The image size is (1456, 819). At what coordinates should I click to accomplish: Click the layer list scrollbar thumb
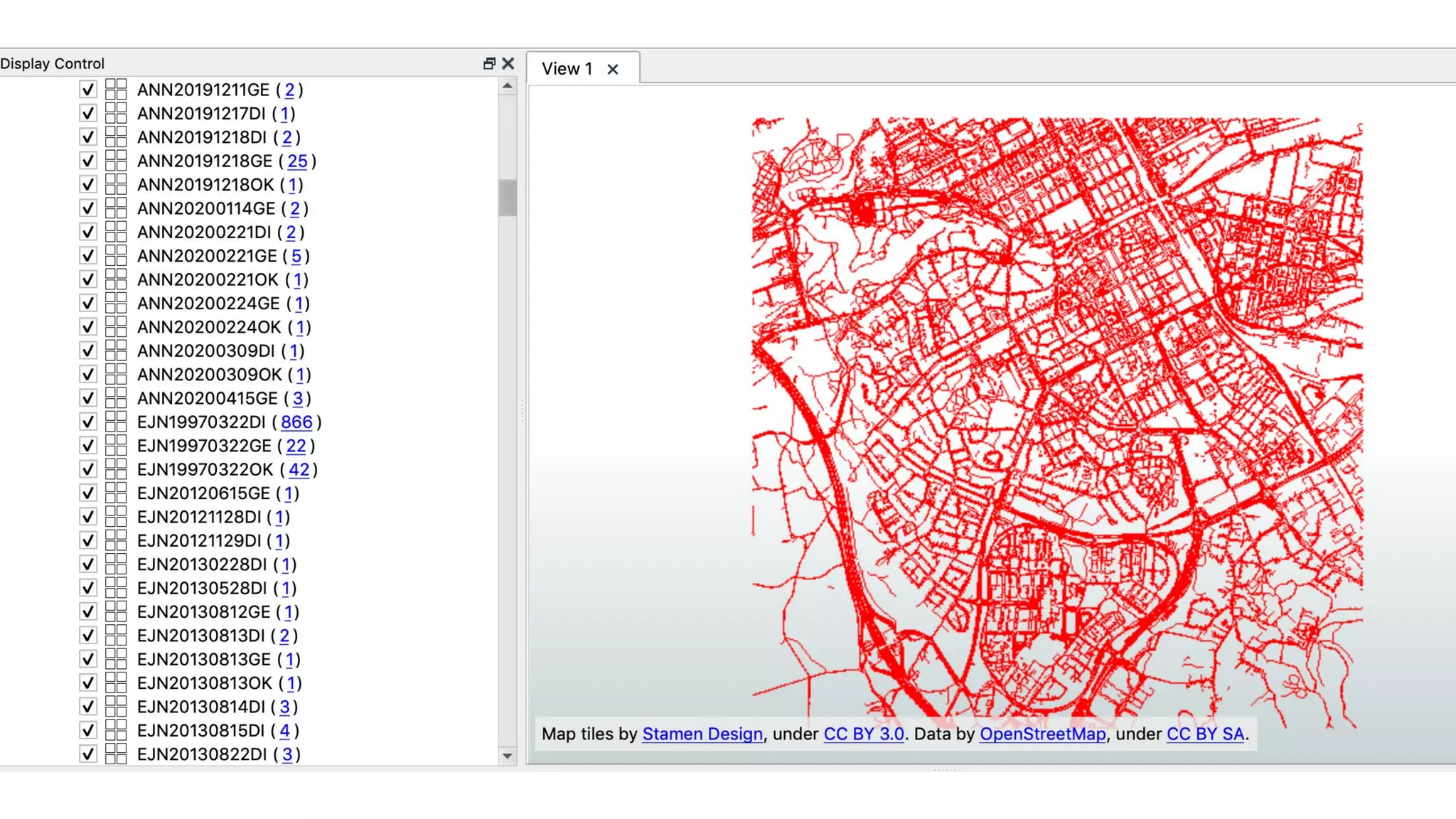pos(507,197)
